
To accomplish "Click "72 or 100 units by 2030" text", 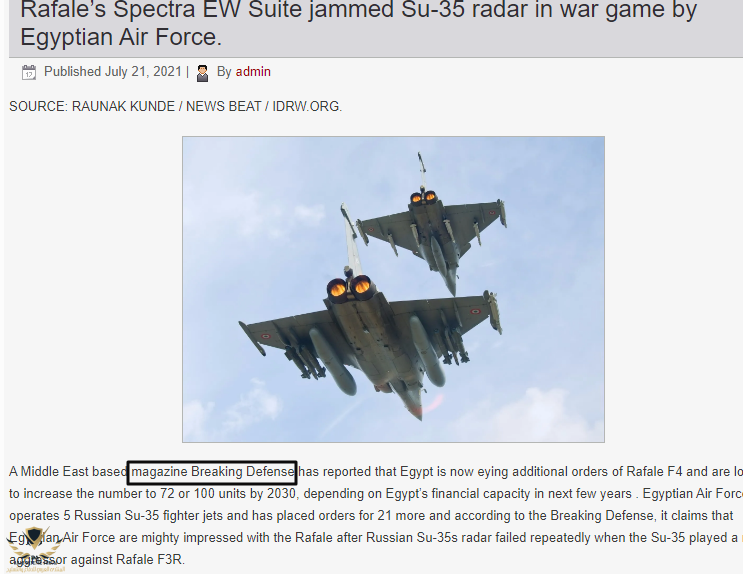I will pyautogui.click(x=228, y=494).
